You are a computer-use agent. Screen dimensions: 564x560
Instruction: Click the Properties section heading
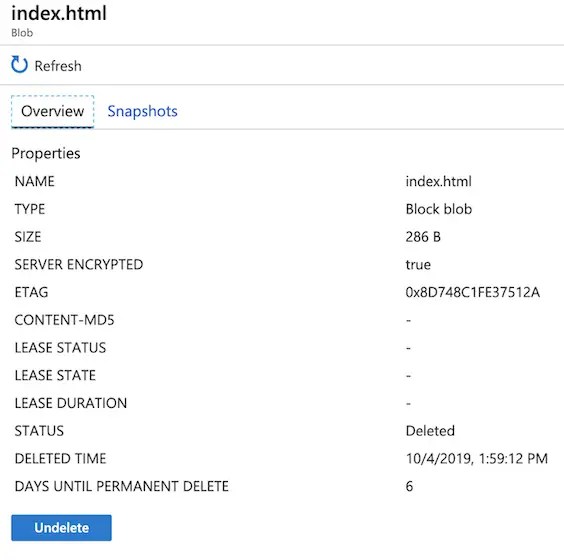click(x=46, y=154)
